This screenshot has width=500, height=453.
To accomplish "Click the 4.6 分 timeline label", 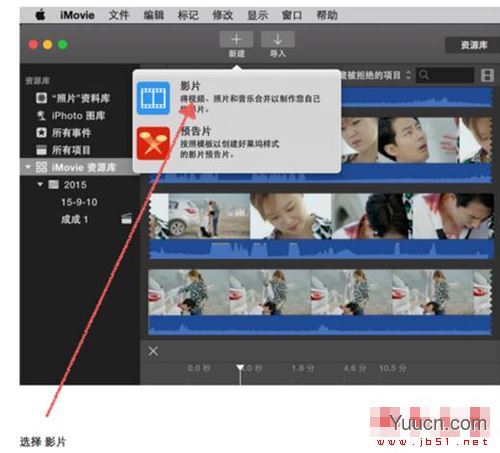I will coord(355,368).
